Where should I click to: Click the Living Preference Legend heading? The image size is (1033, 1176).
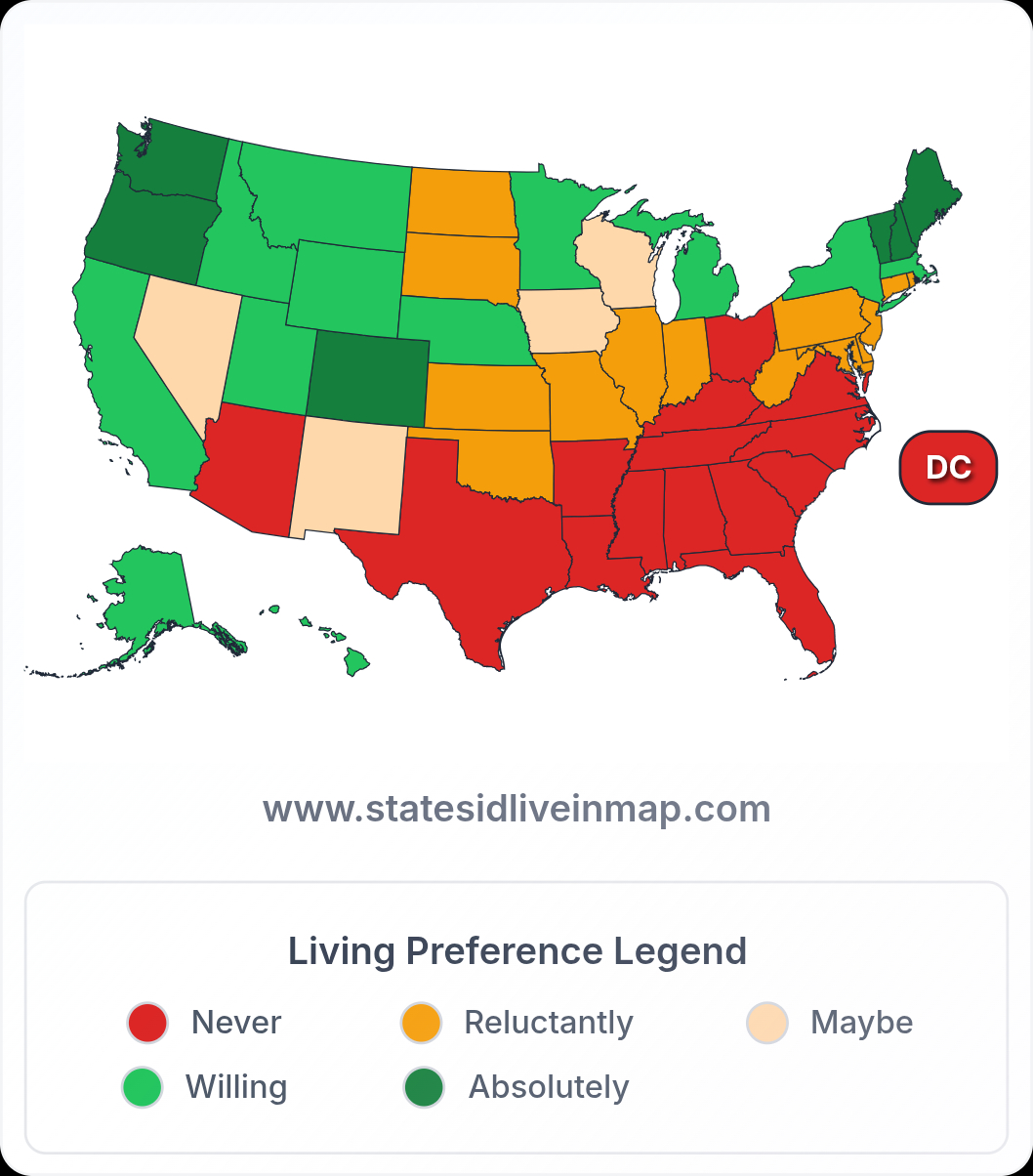(x=516, y=950)
